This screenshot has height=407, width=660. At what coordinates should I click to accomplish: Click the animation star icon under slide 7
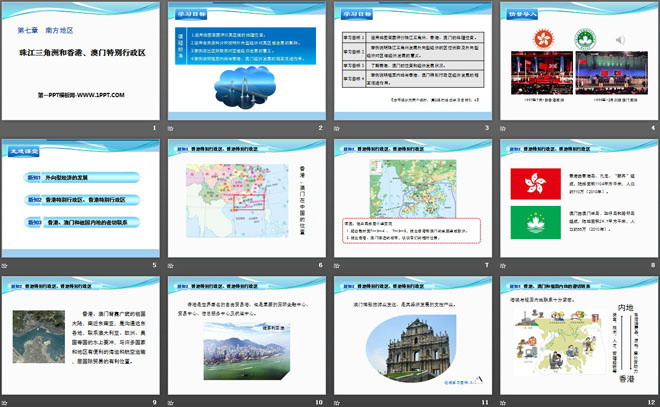(x=337, y=265)
